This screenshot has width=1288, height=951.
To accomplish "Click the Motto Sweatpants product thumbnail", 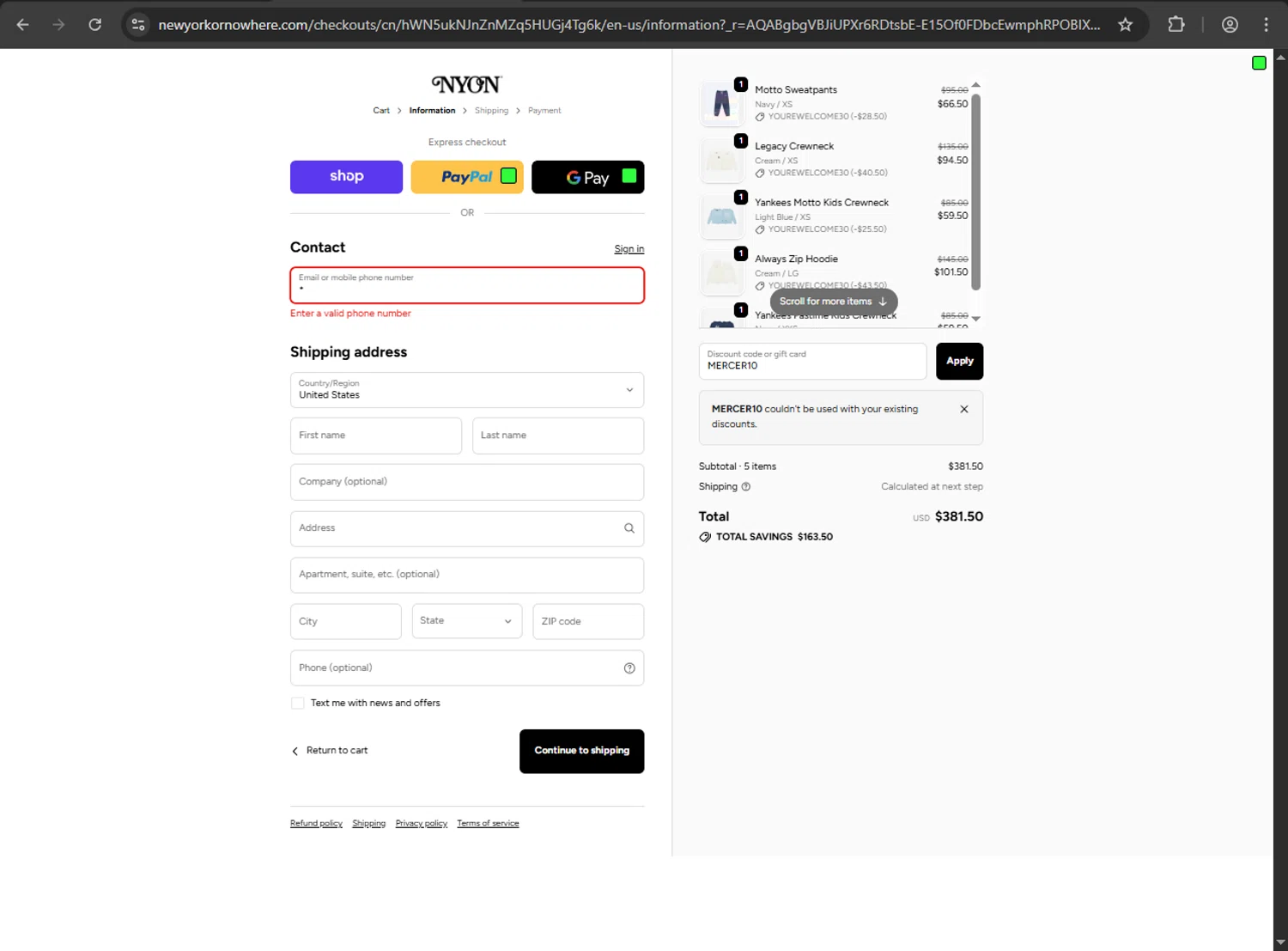I will 722,103.
